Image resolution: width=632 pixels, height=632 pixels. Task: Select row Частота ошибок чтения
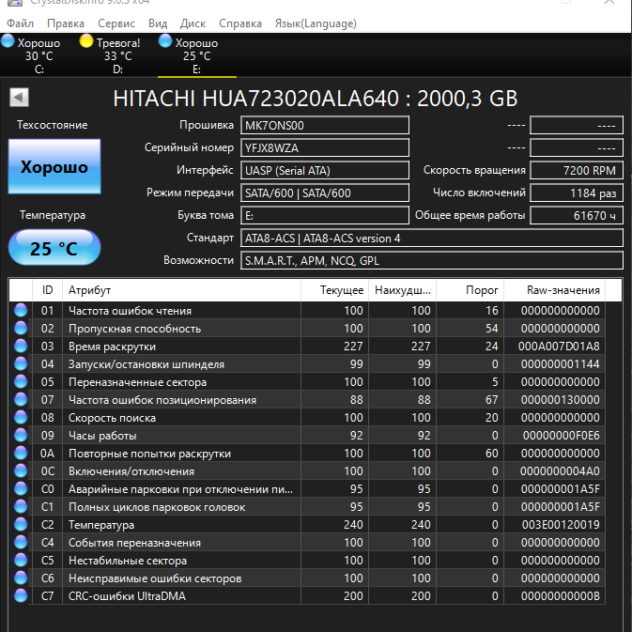[307, 310]
